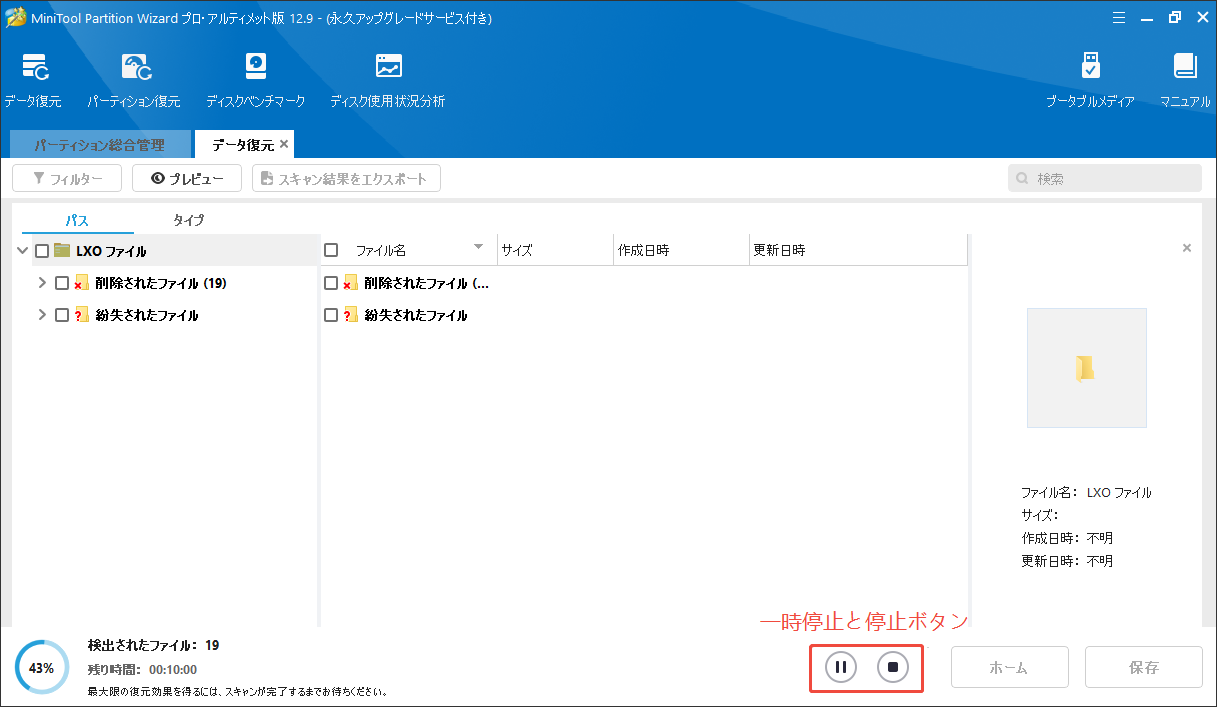The image size is (1217, 707).
Task: Open the データ復元 tool in the toolbar
Action: pos(33,80)
